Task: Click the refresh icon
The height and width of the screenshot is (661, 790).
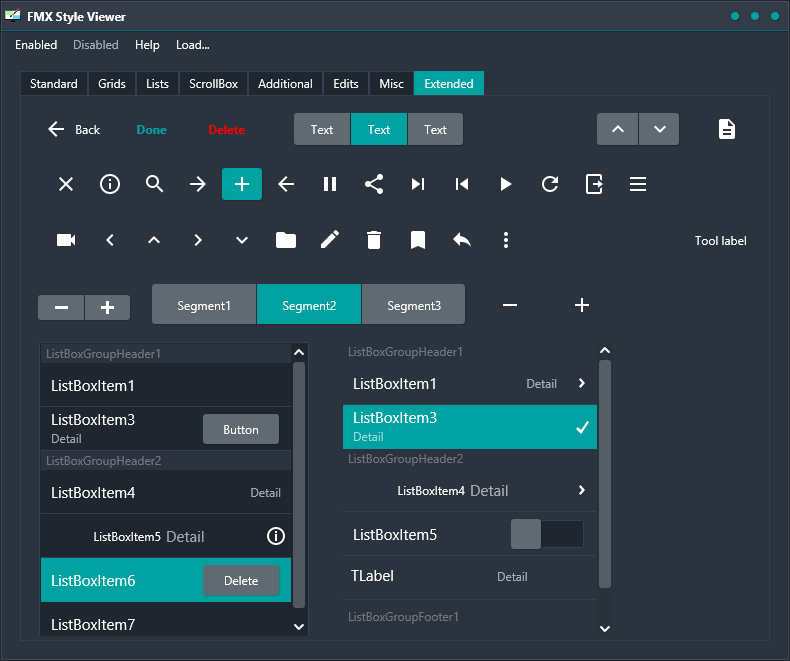Action: click(x=550, y=184)
